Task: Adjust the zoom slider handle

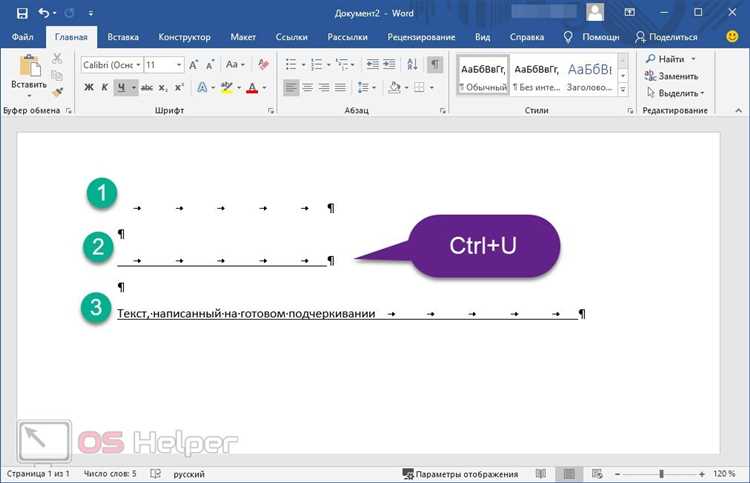Action: (661, 474)
